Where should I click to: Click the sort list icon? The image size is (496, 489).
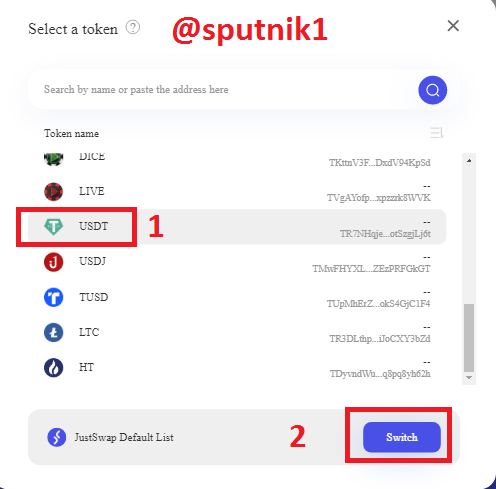(437, 133)
